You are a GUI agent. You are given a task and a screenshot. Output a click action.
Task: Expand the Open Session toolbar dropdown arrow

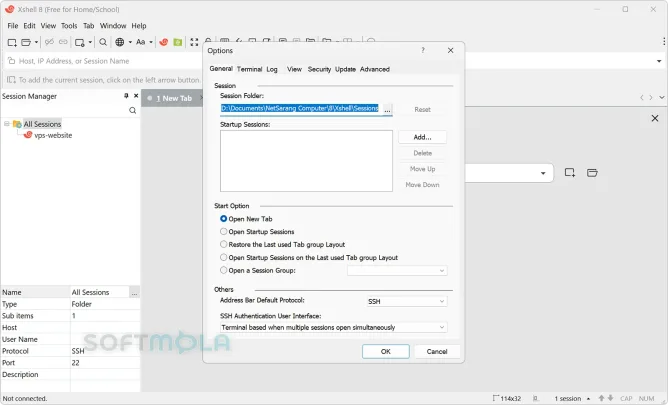pos(36,42)
